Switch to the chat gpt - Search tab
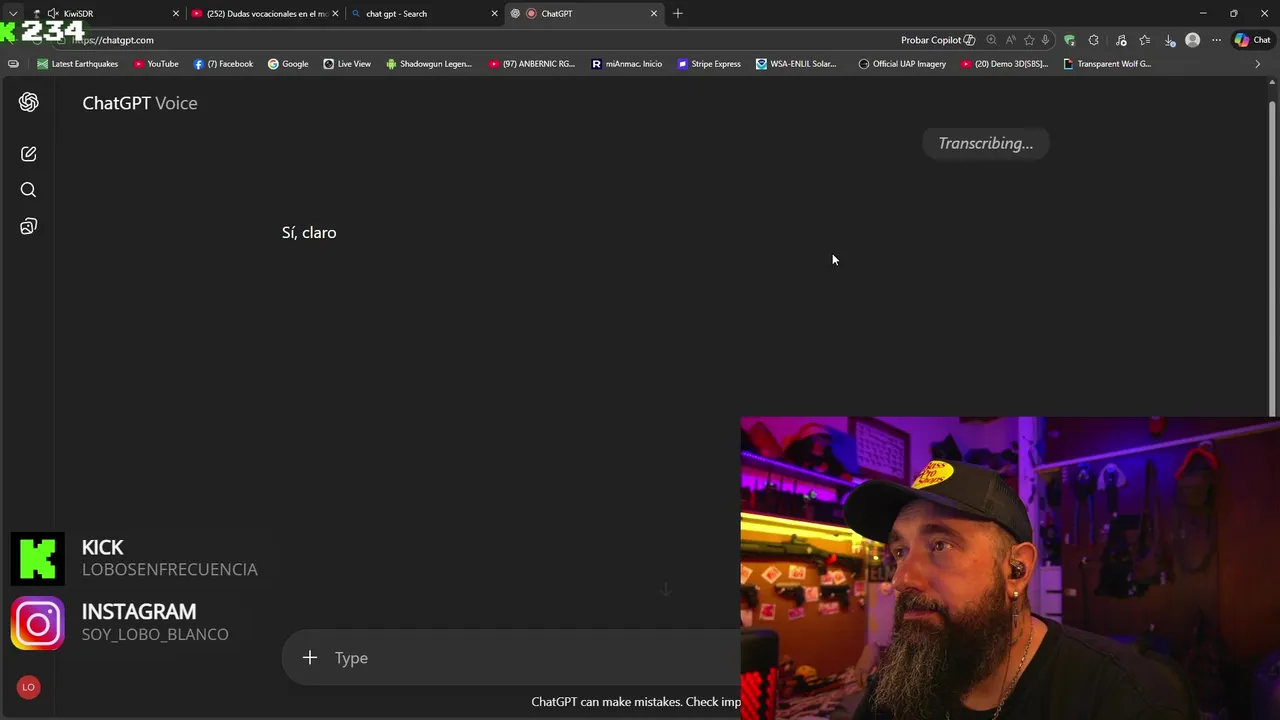 (x=425, y=14)
